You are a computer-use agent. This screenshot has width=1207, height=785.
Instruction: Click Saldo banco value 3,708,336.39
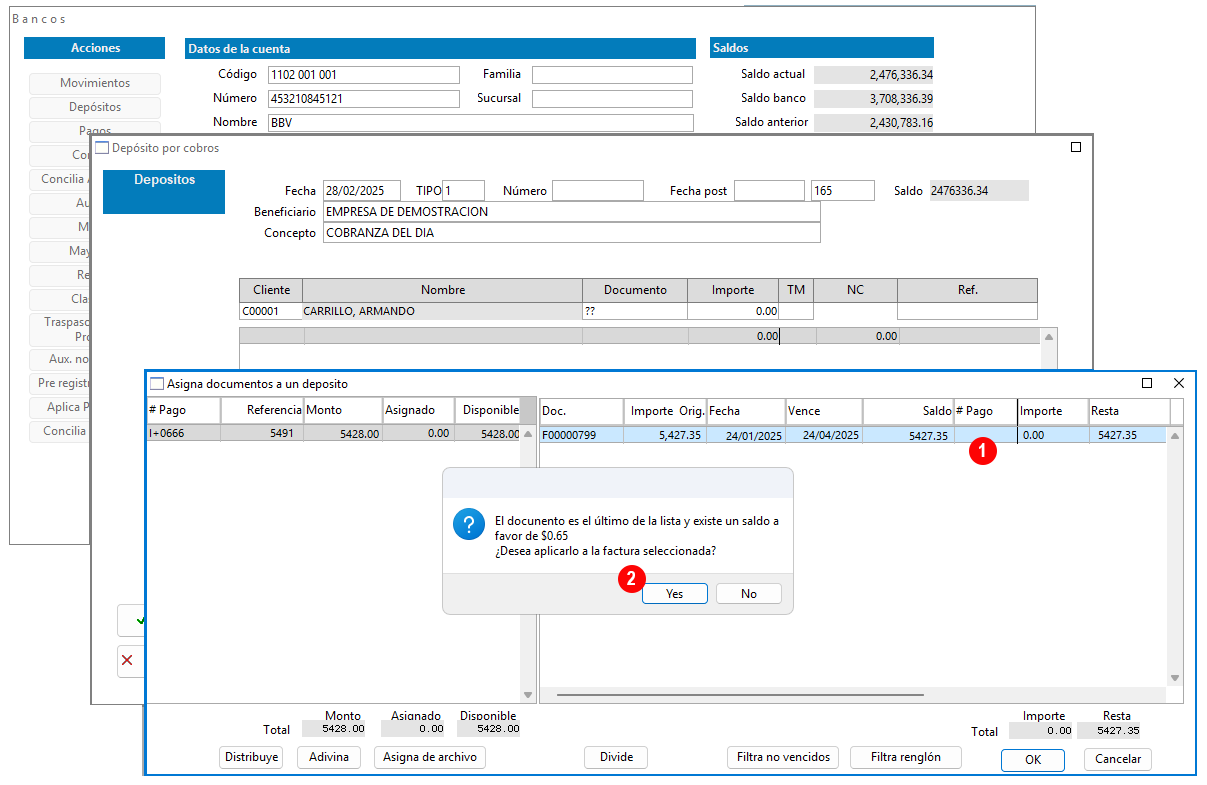point(874,99)
